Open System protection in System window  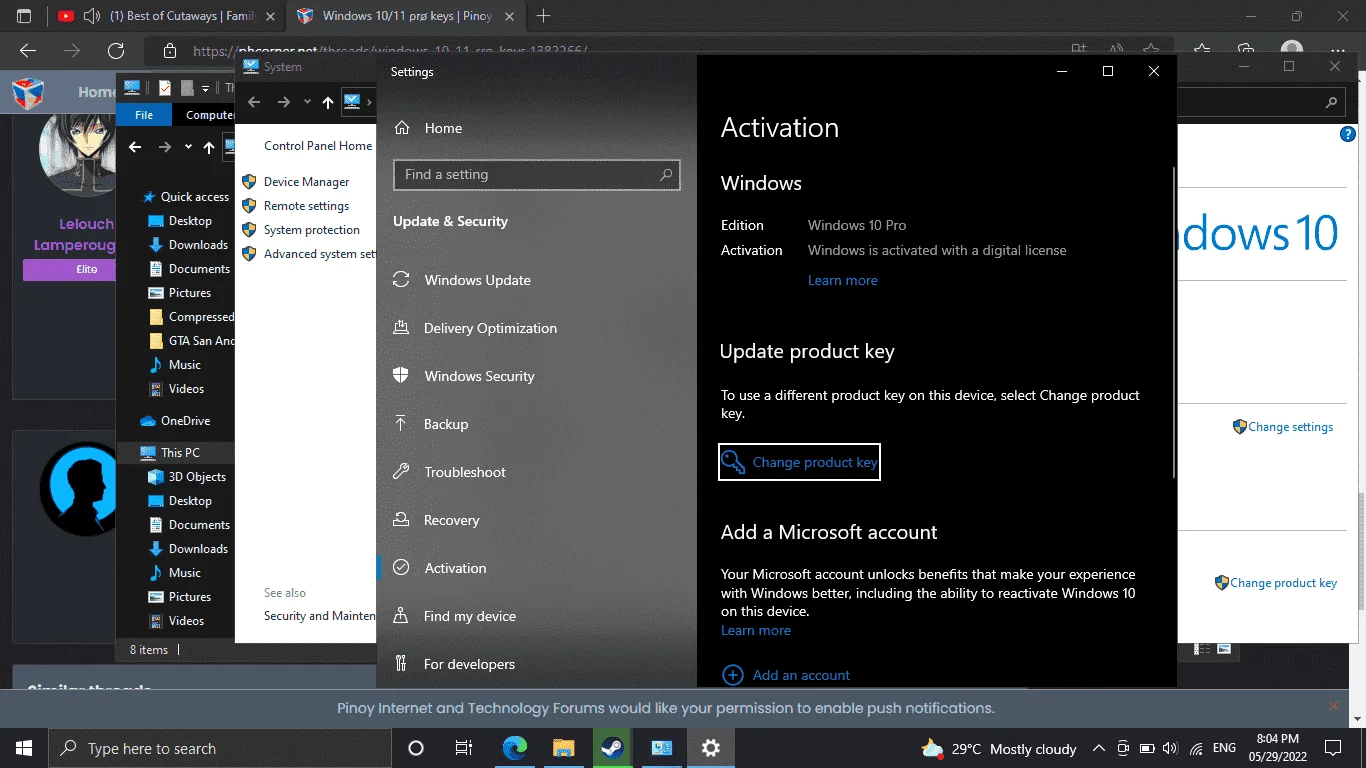[x=312, y=230]
